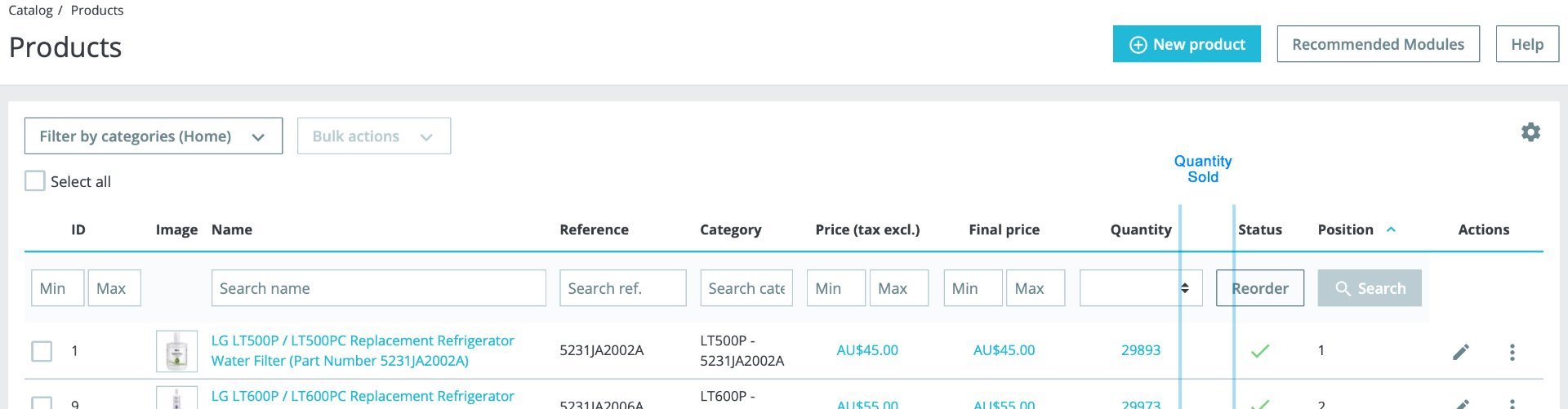Viewport: 1568px width, 409px height.
Task: Click the Help button
Action: 1526,44
